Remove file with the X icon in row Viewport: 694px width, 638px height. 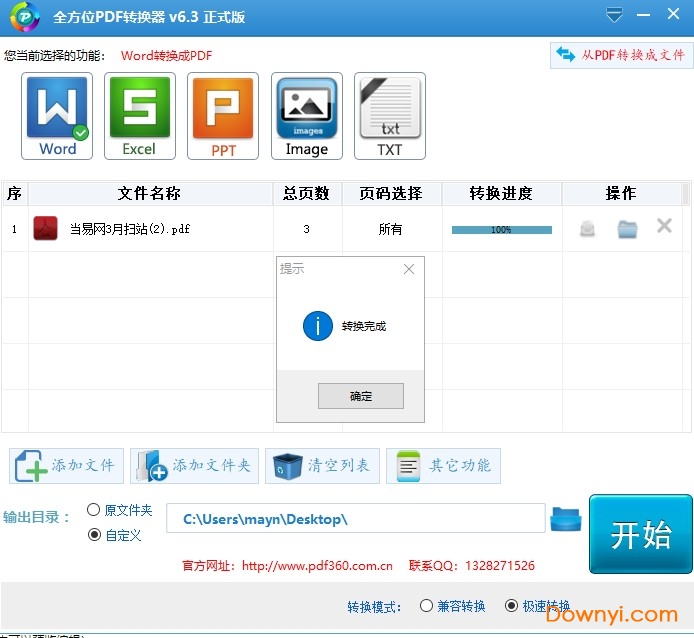tap(664, 226)
